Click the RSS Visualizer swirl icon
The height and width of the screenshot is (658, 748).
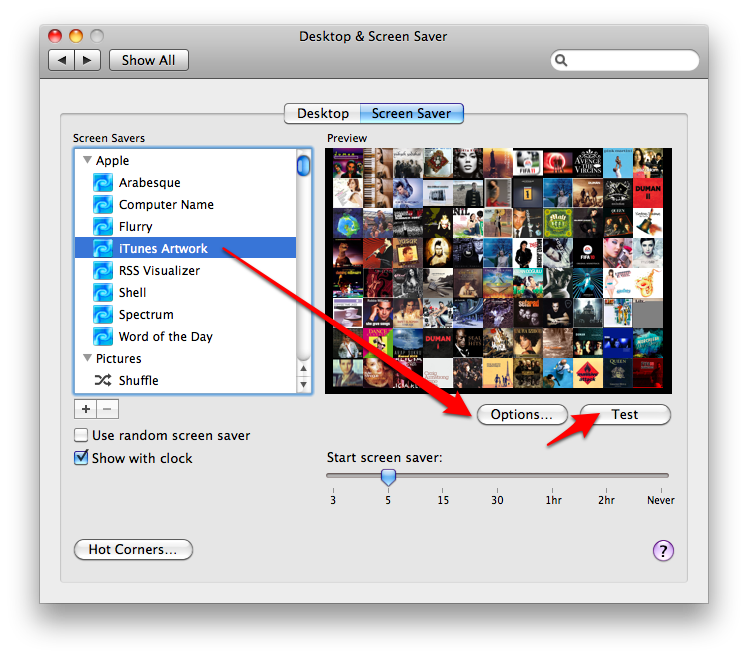pyautogui.click(x=103, y=271)
